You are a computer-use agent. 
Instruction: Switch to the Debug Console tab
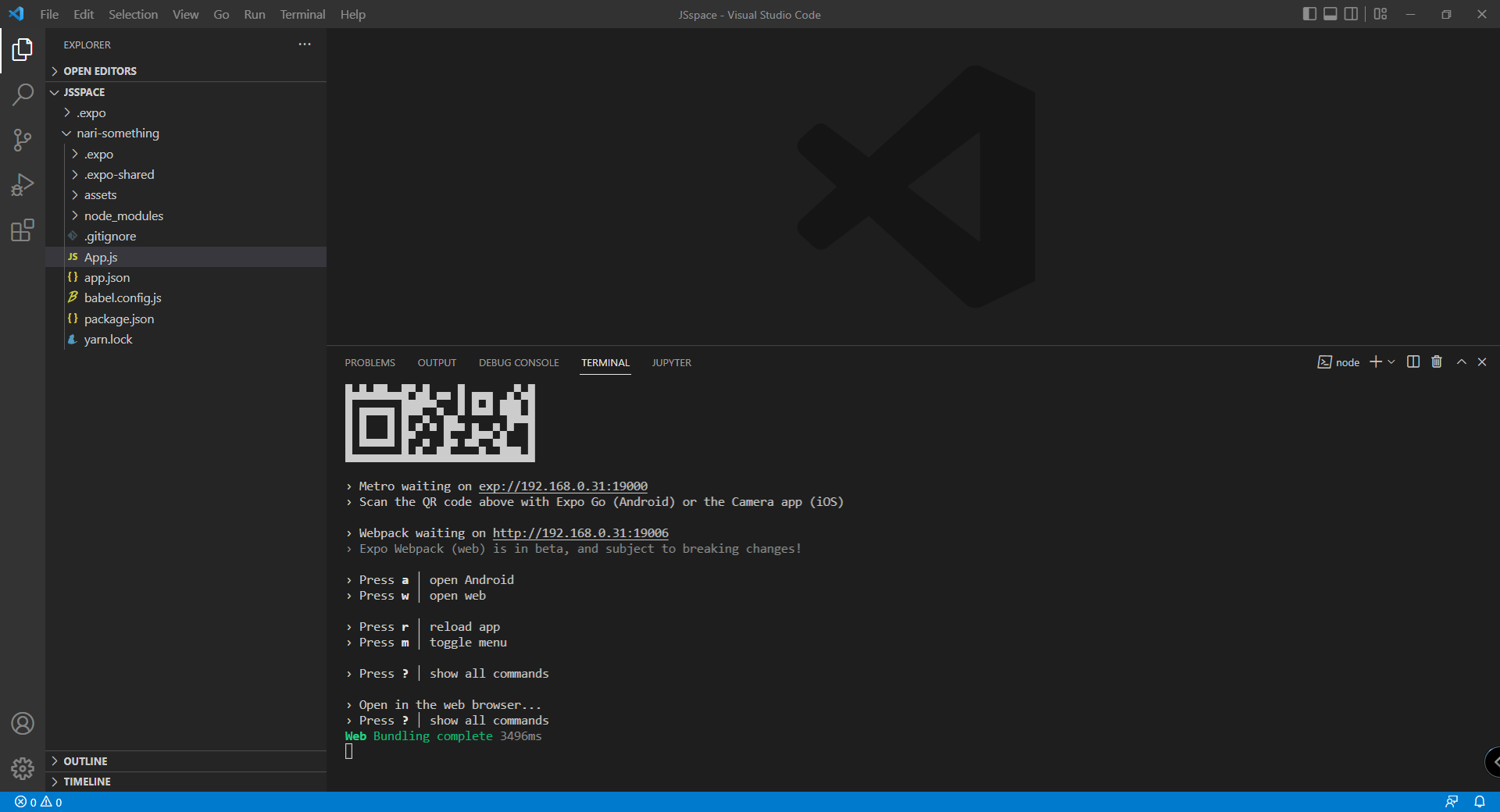(519, 363)
